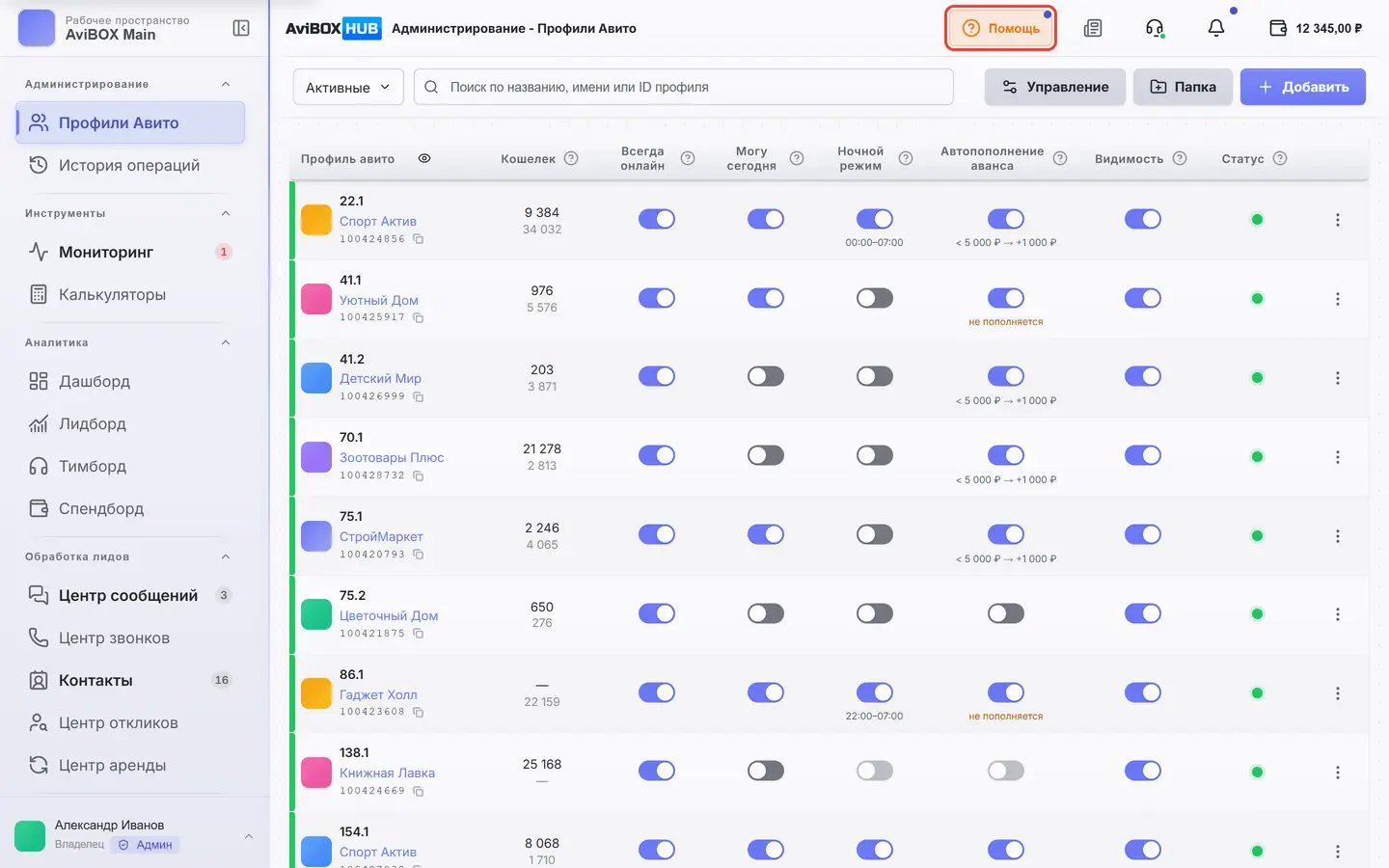Click the orange avatar of Спорт Актив 22.1
This screenshot has height=868, width=1389.
click(316, 220)
